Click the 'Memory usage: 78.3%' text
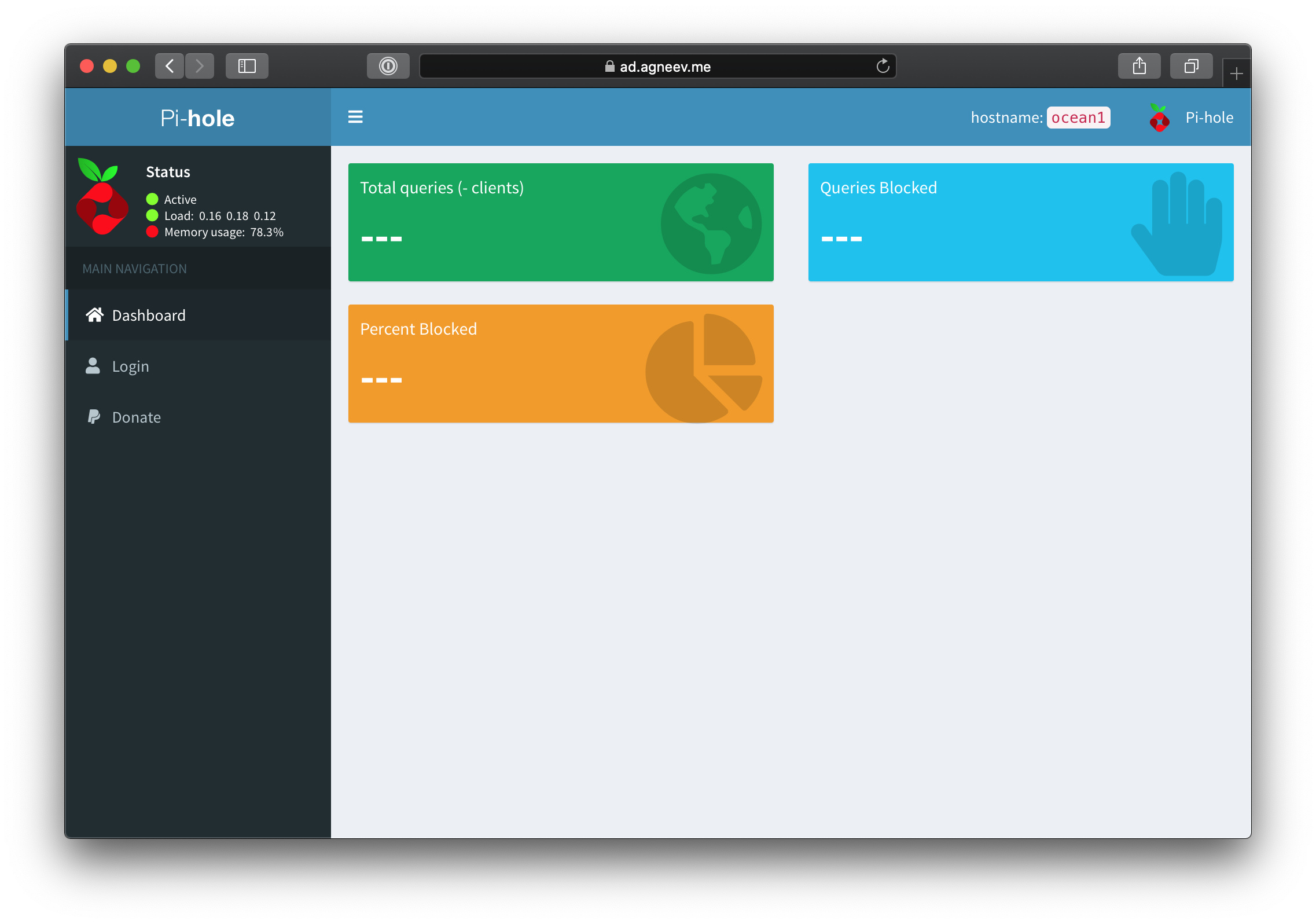Image resolution: width=1316 pixels, height=924 pixels. 224,232
